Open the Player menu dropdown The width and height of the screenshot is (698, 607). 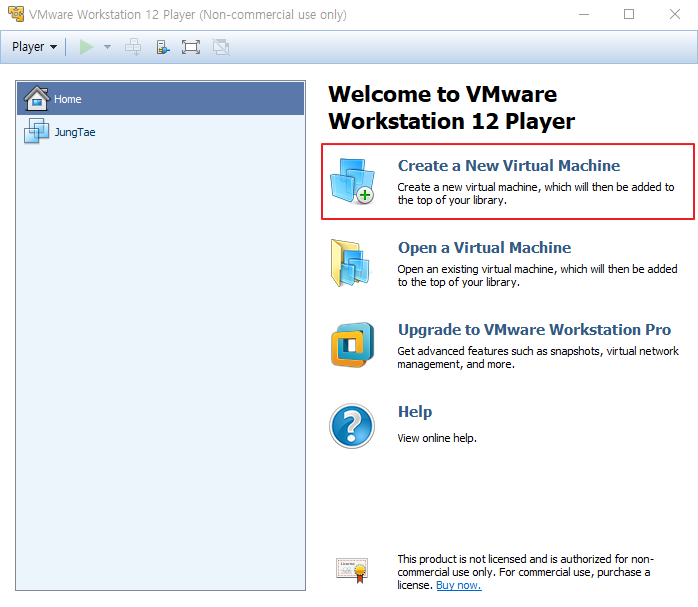pyautogui.click(x=34, y=47)
